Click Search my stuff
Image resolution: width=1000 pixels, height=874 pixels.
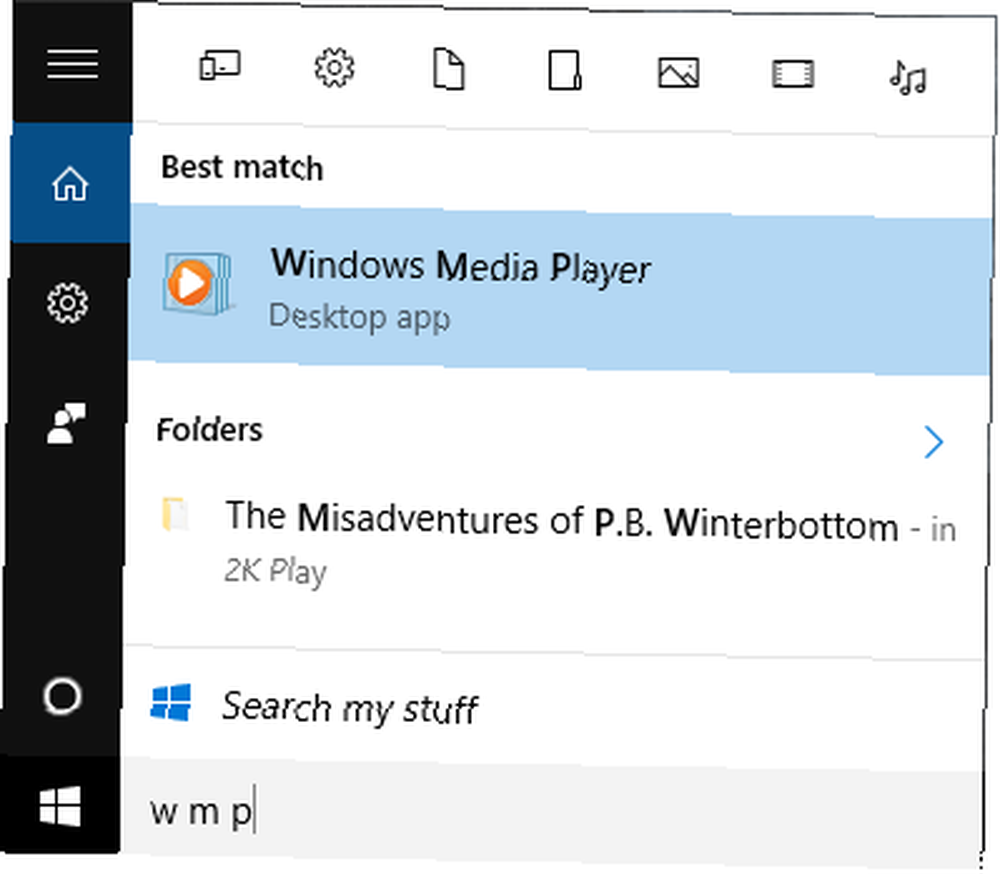pos(349,709)
